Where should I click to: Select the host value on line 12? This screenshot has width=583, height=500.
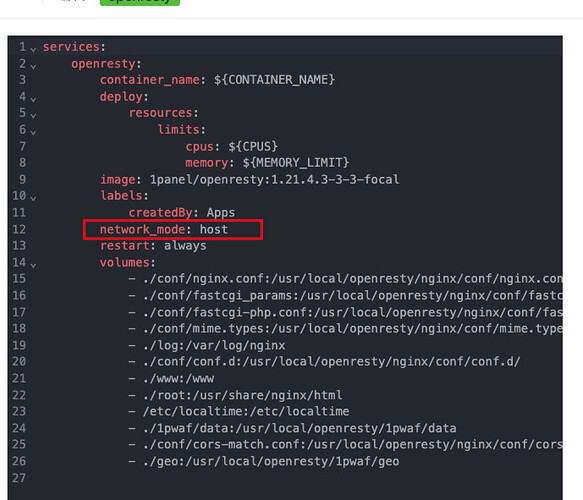(214, 229)
